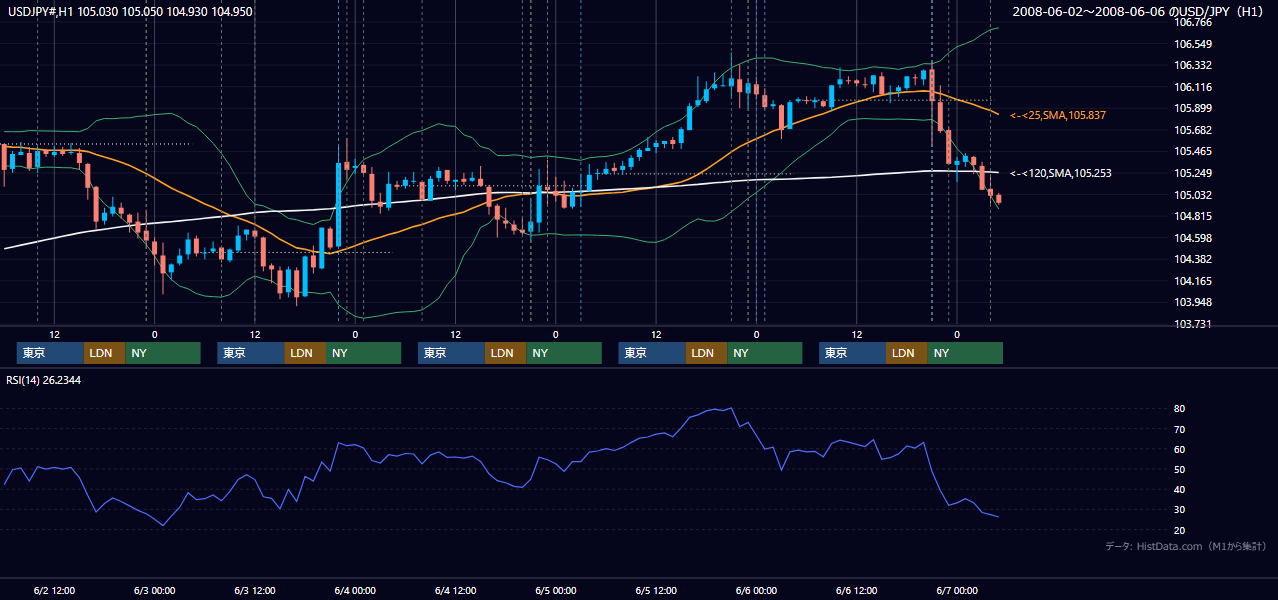Click RSI scale value 80
The height and width of the screenshot is (600, 1278).
click(x=1180, y=409)
